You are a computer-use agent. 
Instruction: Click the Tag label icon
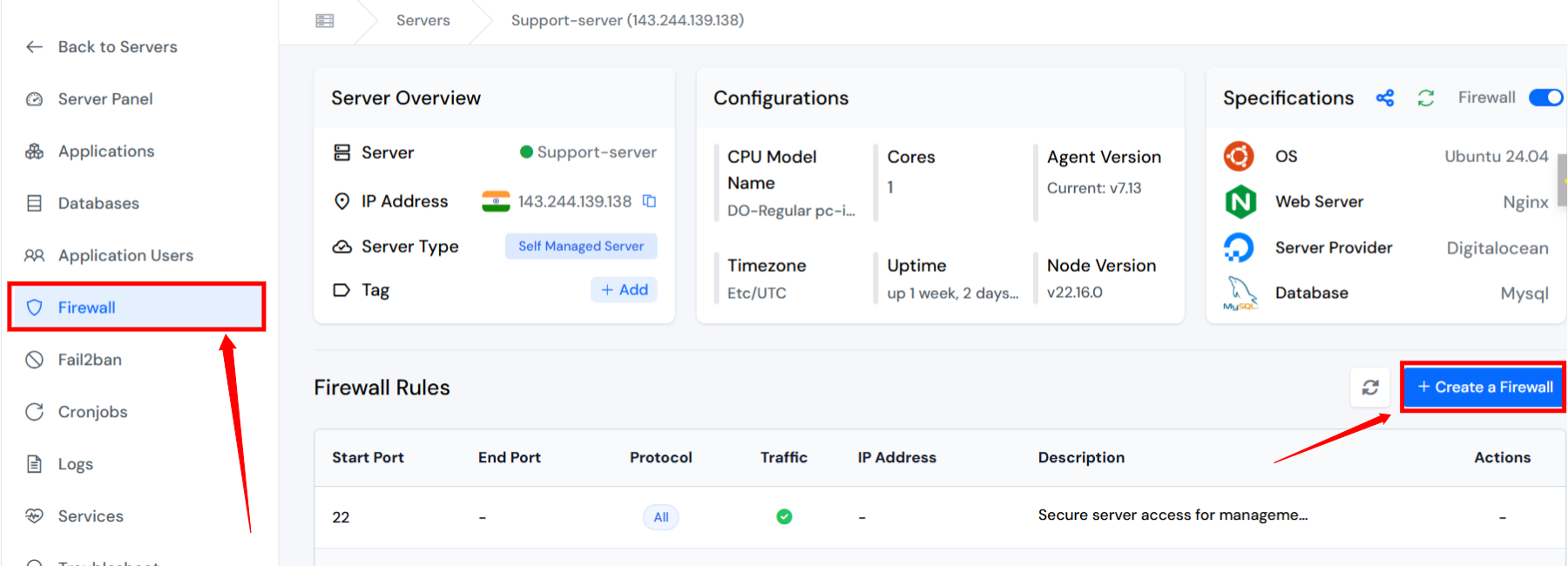pos(342,290)
